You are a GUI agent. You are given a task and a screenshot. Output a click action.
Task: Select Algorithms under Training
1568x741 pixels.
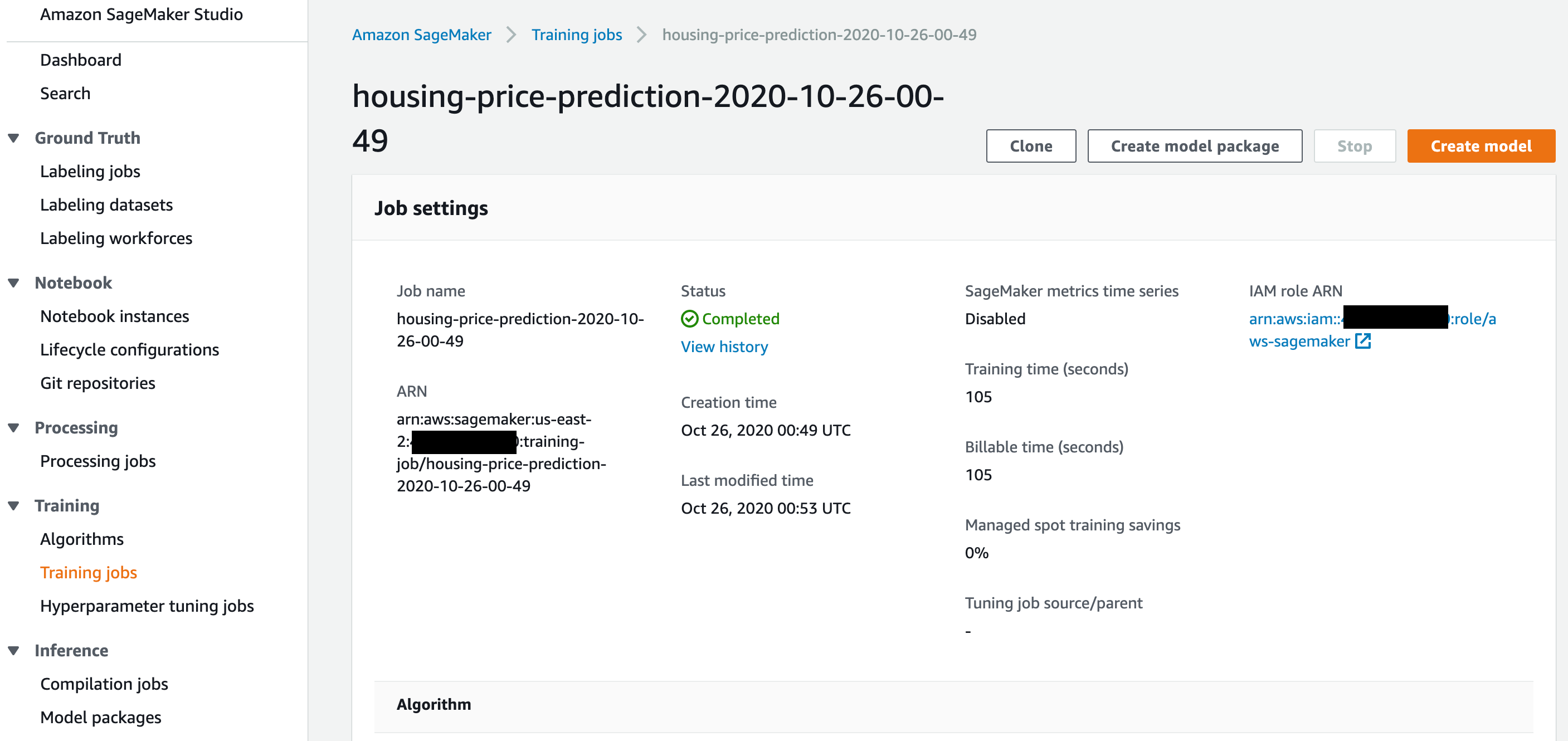[81, 539]
